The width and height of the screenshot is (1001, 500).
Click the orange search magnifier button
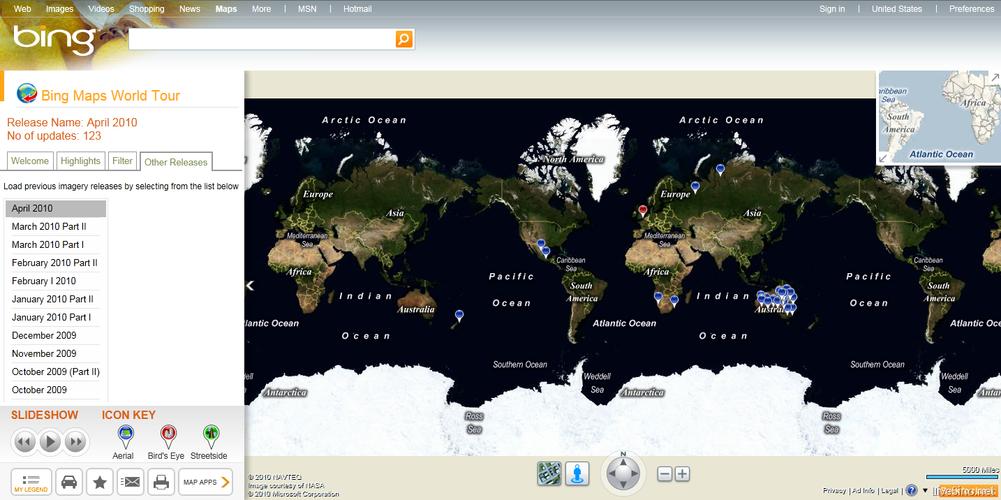click(x=404, y=39)
